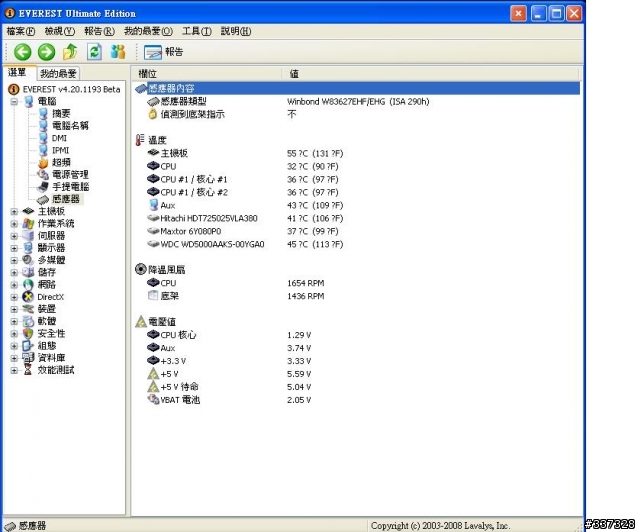
Task: Expand the 顯示器 tree node
Action: pyautogui.click(x=14, y=248)
